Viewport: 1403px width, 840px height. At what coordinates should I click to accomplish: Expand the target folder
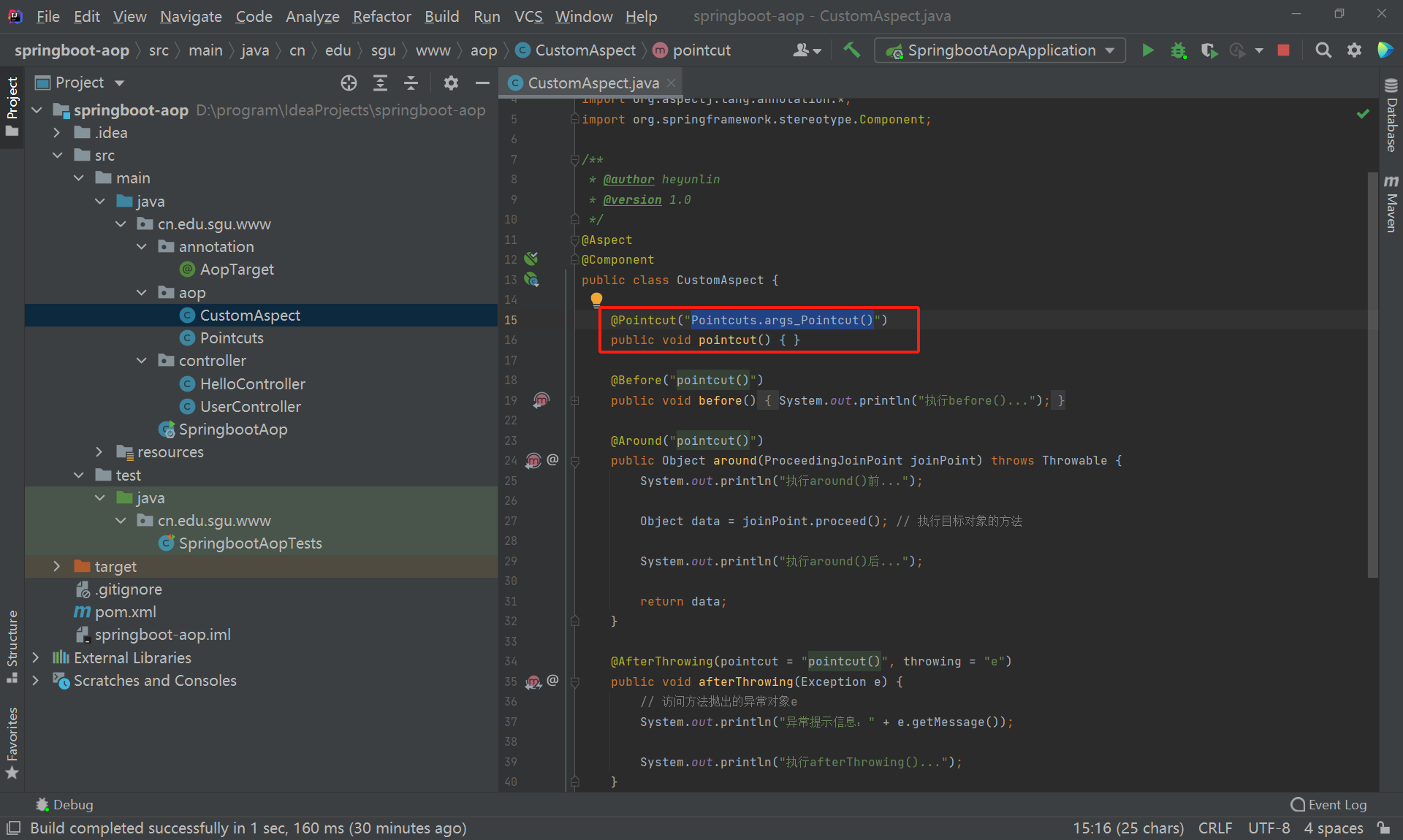click(57, 566)
